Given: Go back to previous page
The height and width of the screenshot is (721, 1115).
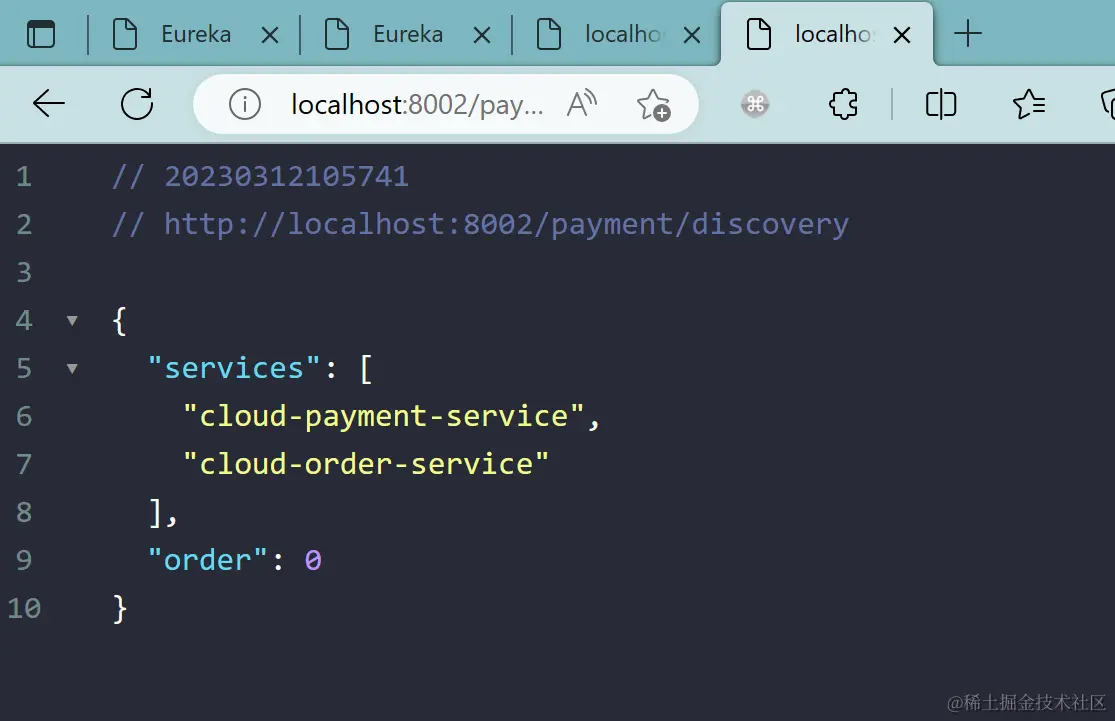Looking at the screenshot, I should click(49, 104).
